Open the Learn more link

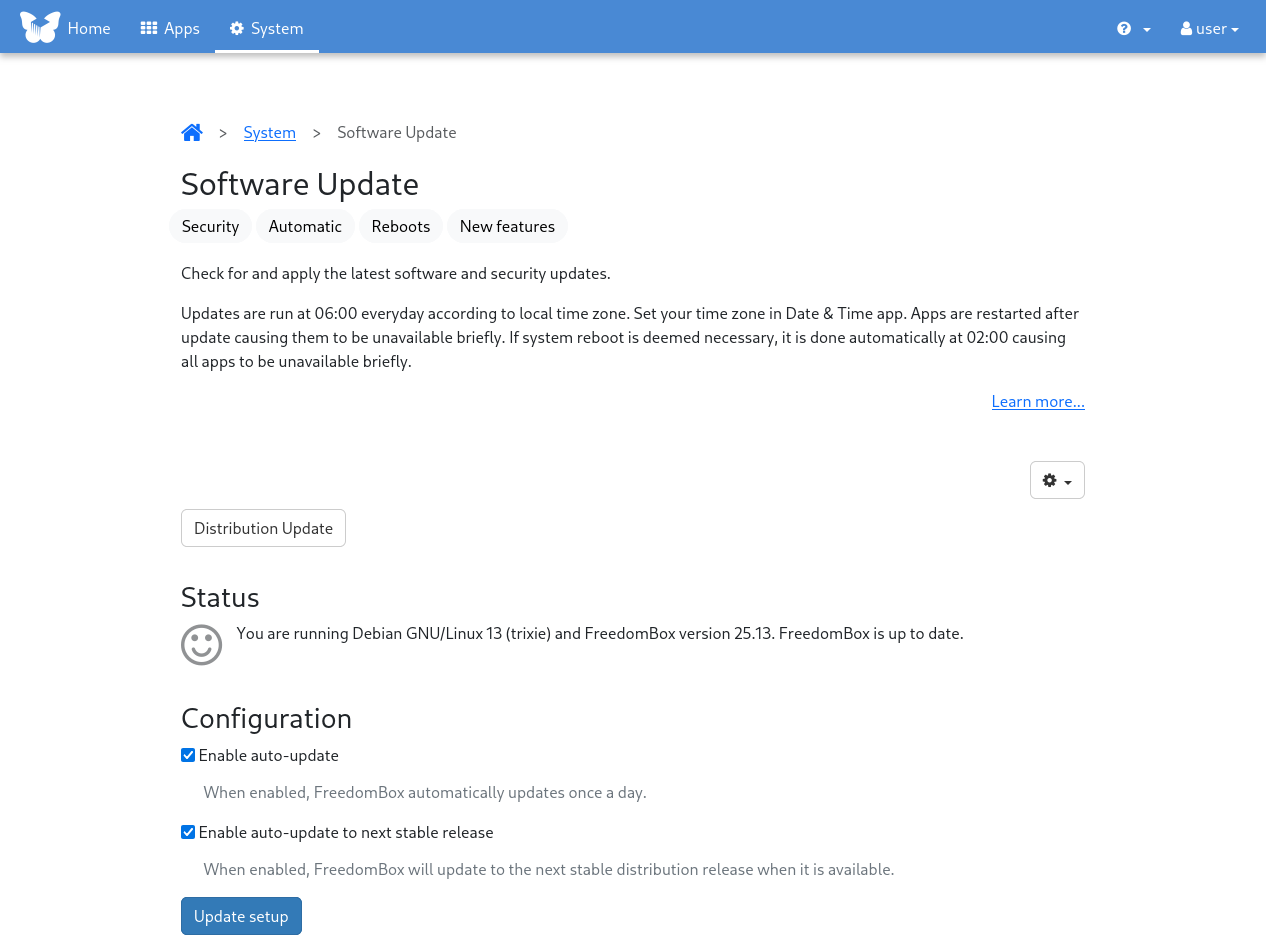[1037, 400]
